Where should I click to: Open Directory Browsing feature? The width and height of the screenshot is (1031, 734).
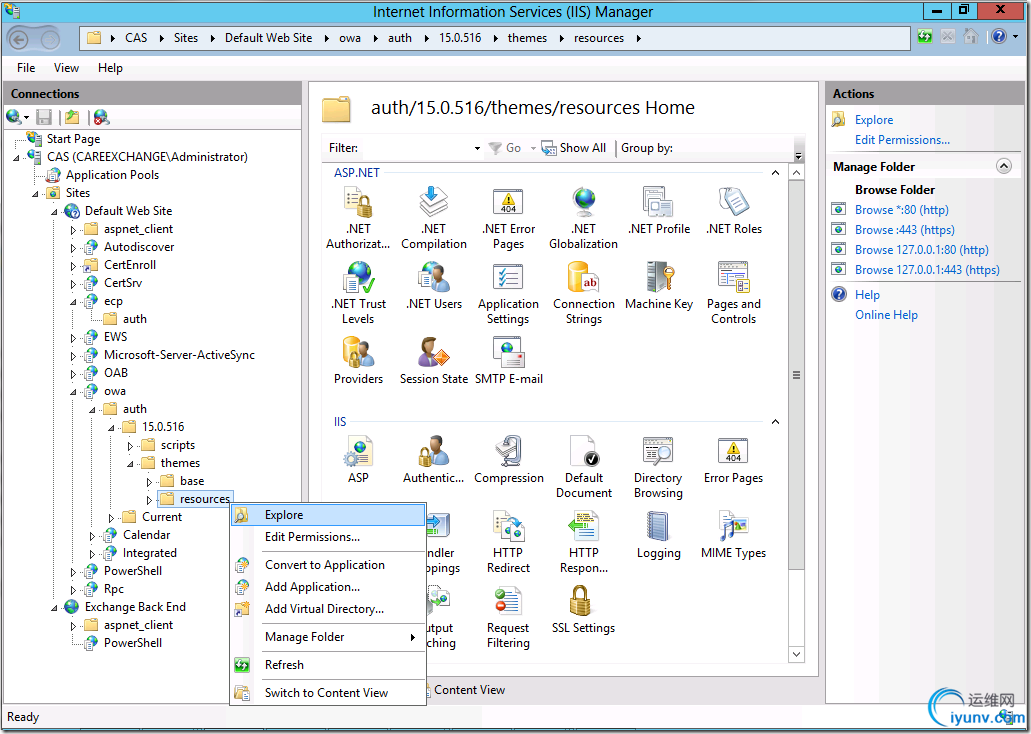tap(658, 466)
